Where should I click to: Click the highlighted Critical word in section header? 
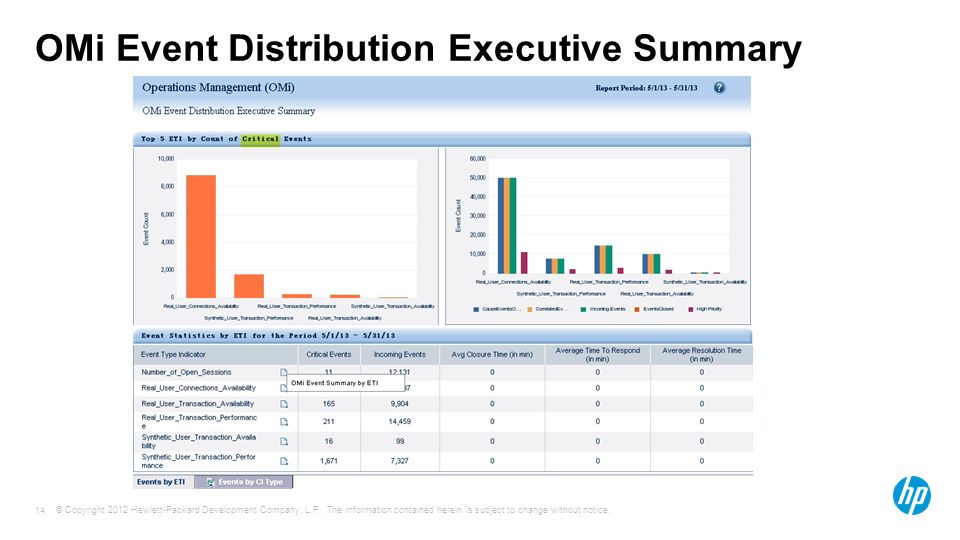260,139
